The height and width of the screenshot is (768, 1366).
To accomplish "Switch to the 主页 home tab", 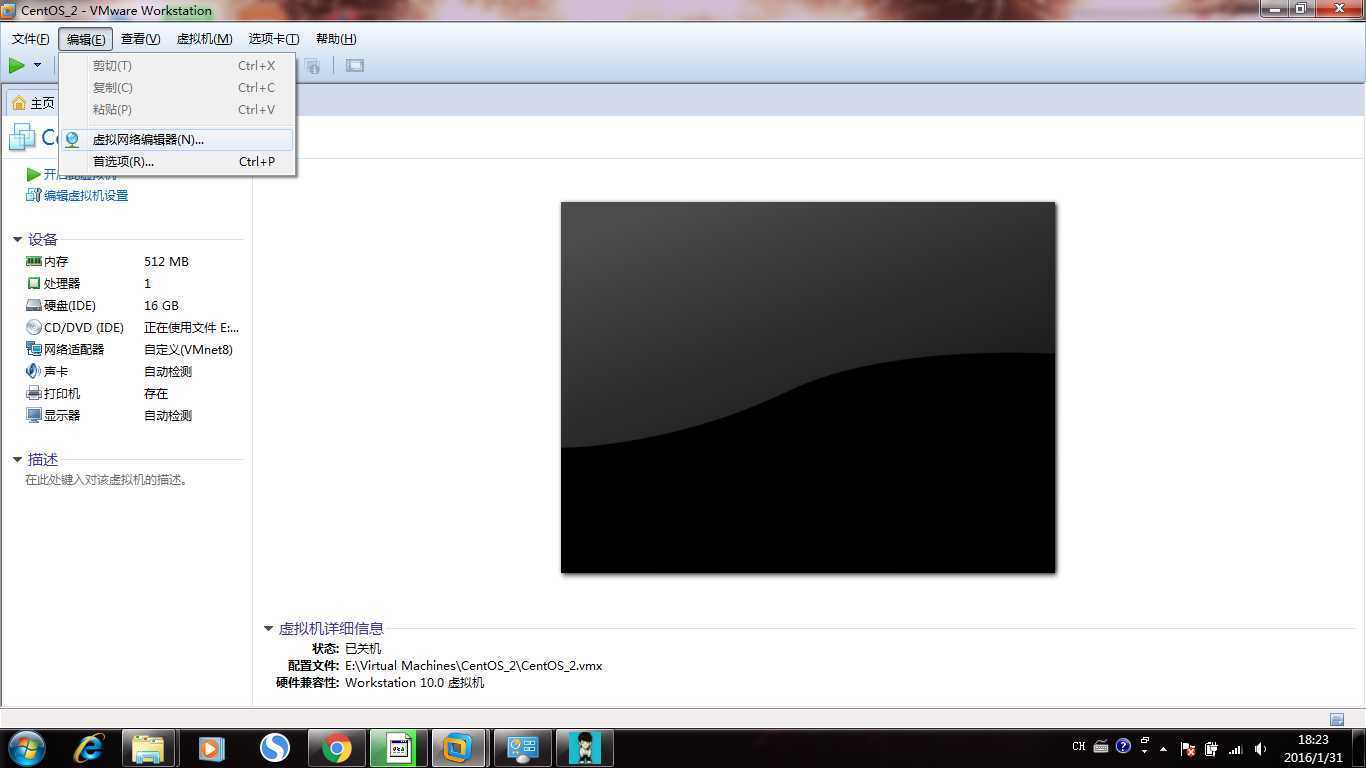I will tap(33, 103).
